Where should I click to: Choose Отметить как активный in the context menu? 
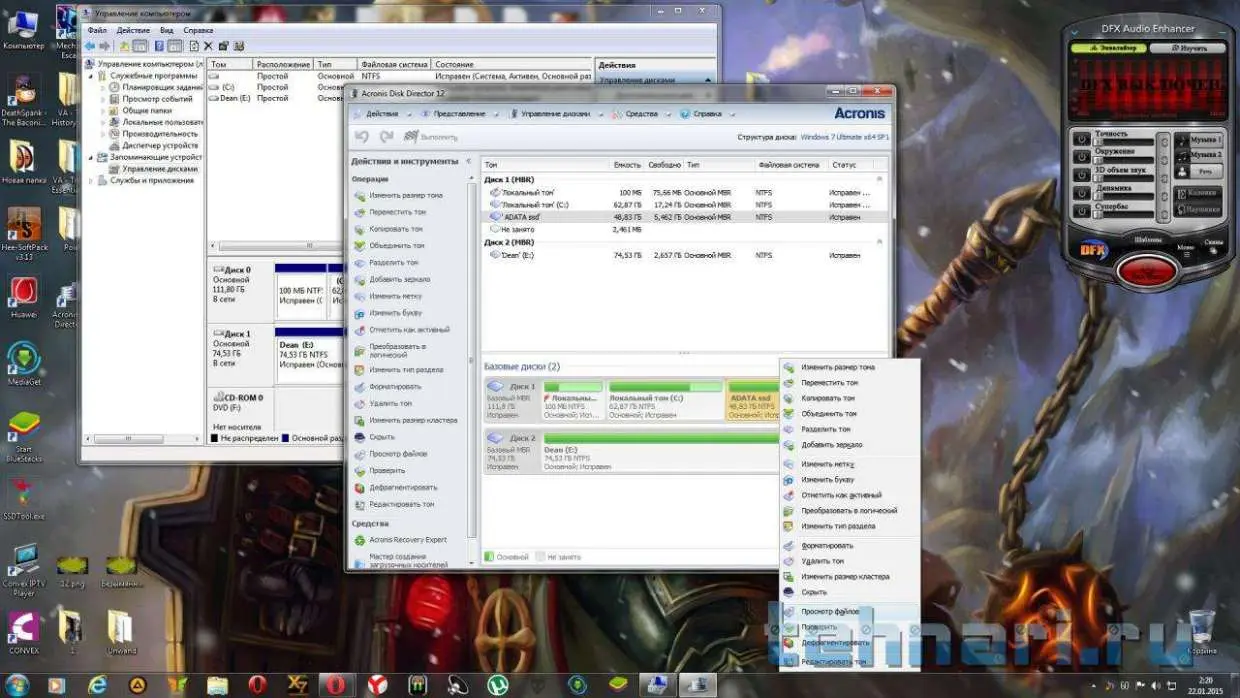click(841, 495)
